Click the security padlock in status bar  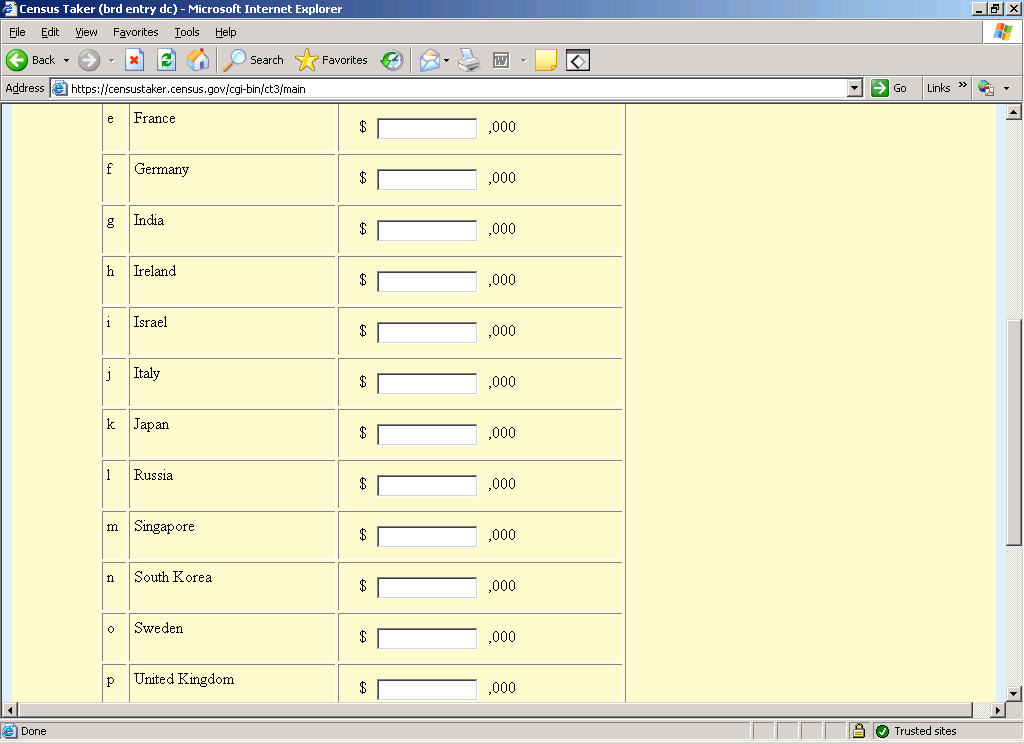859,731
